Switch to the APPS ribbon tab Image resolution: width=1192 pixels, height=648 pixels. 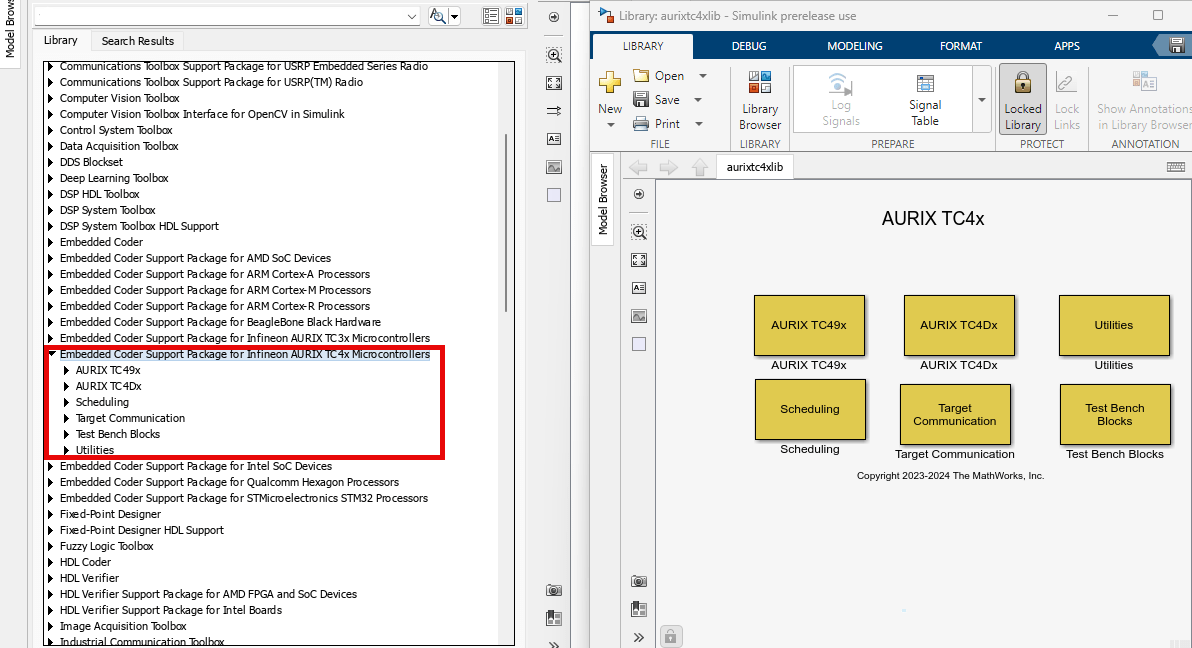tap(1067, 46)
